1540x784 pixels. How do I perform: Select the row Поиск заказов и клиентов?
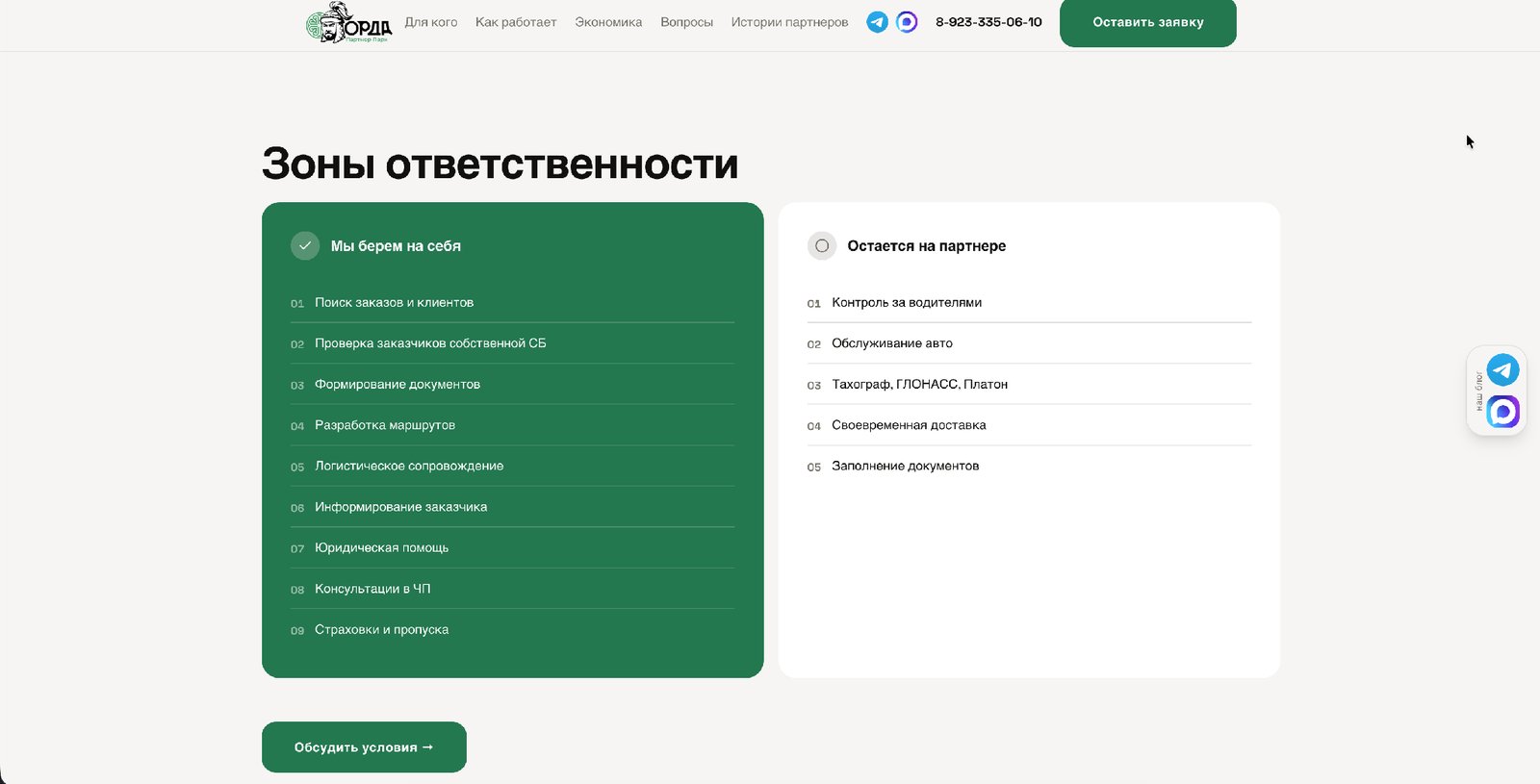pyautogui.click(x=512, y=302)
